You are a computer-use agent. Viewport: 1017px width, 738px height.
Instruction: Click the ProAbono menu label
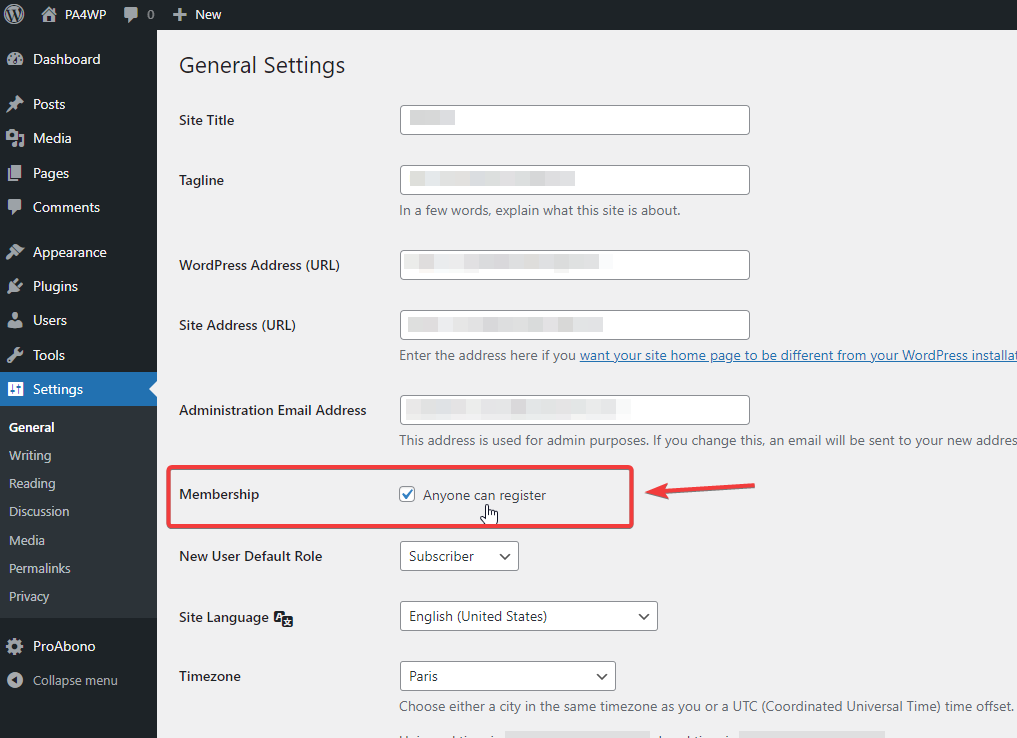tap(64, 646)
